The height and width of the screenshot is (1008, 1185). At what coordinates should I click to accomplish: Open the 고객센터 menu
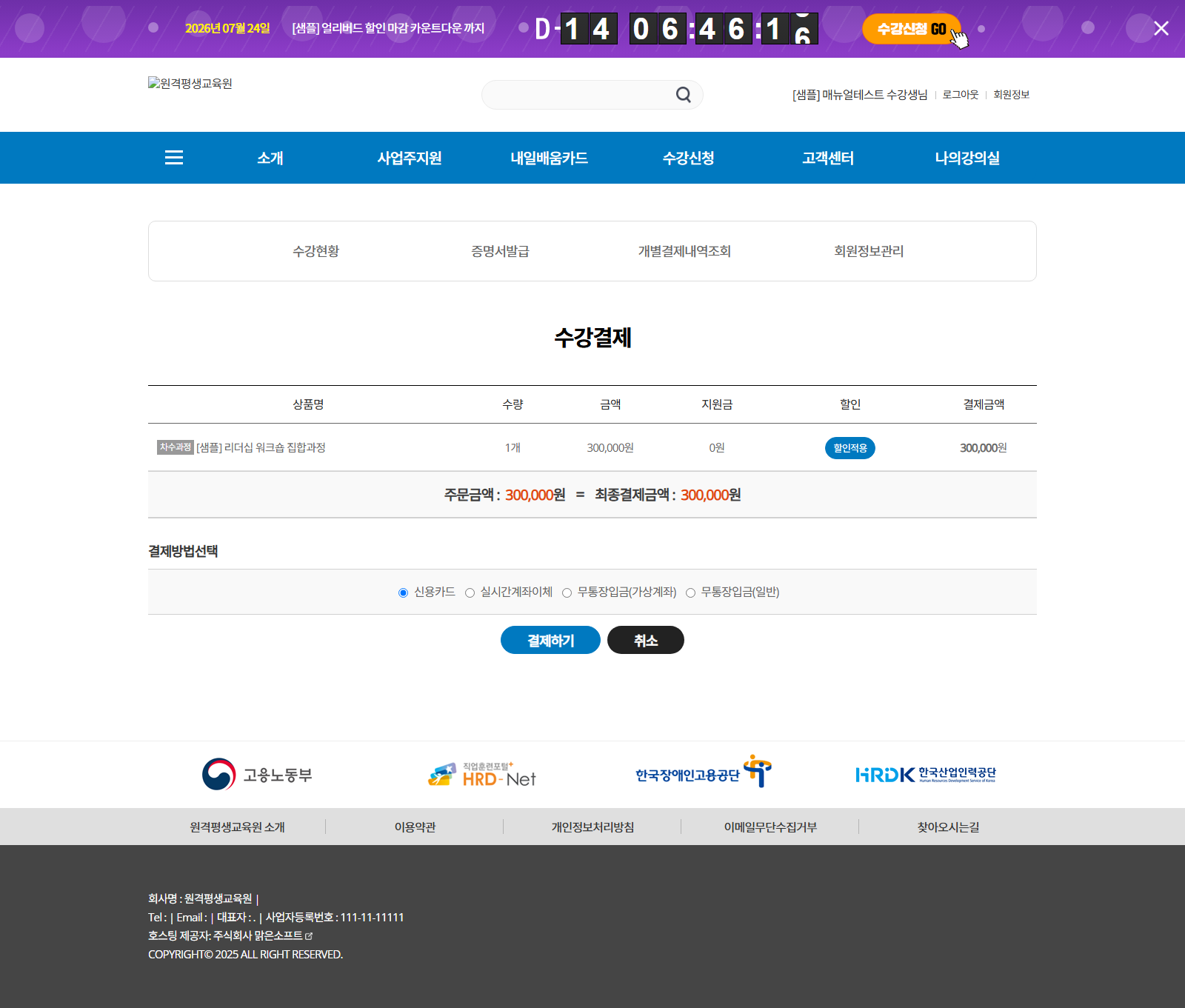coord(828,158)
